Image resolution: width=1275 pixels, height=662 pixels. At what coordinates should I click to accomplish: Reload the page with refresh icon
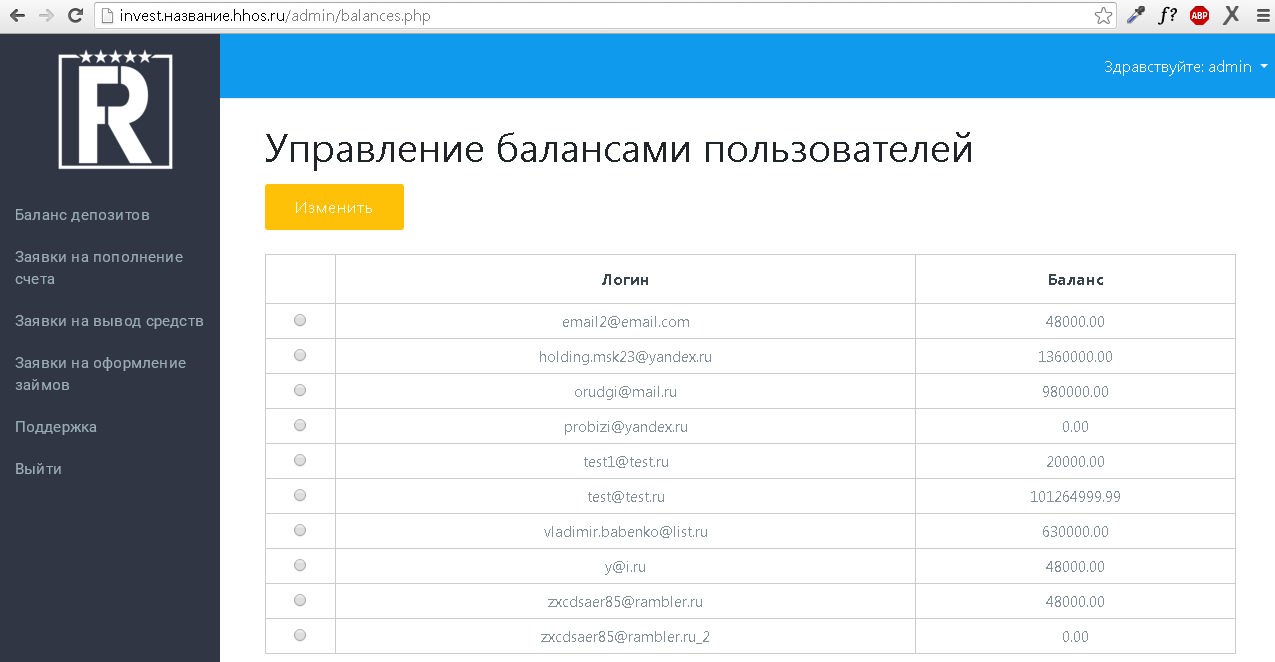tap(75, 15)
